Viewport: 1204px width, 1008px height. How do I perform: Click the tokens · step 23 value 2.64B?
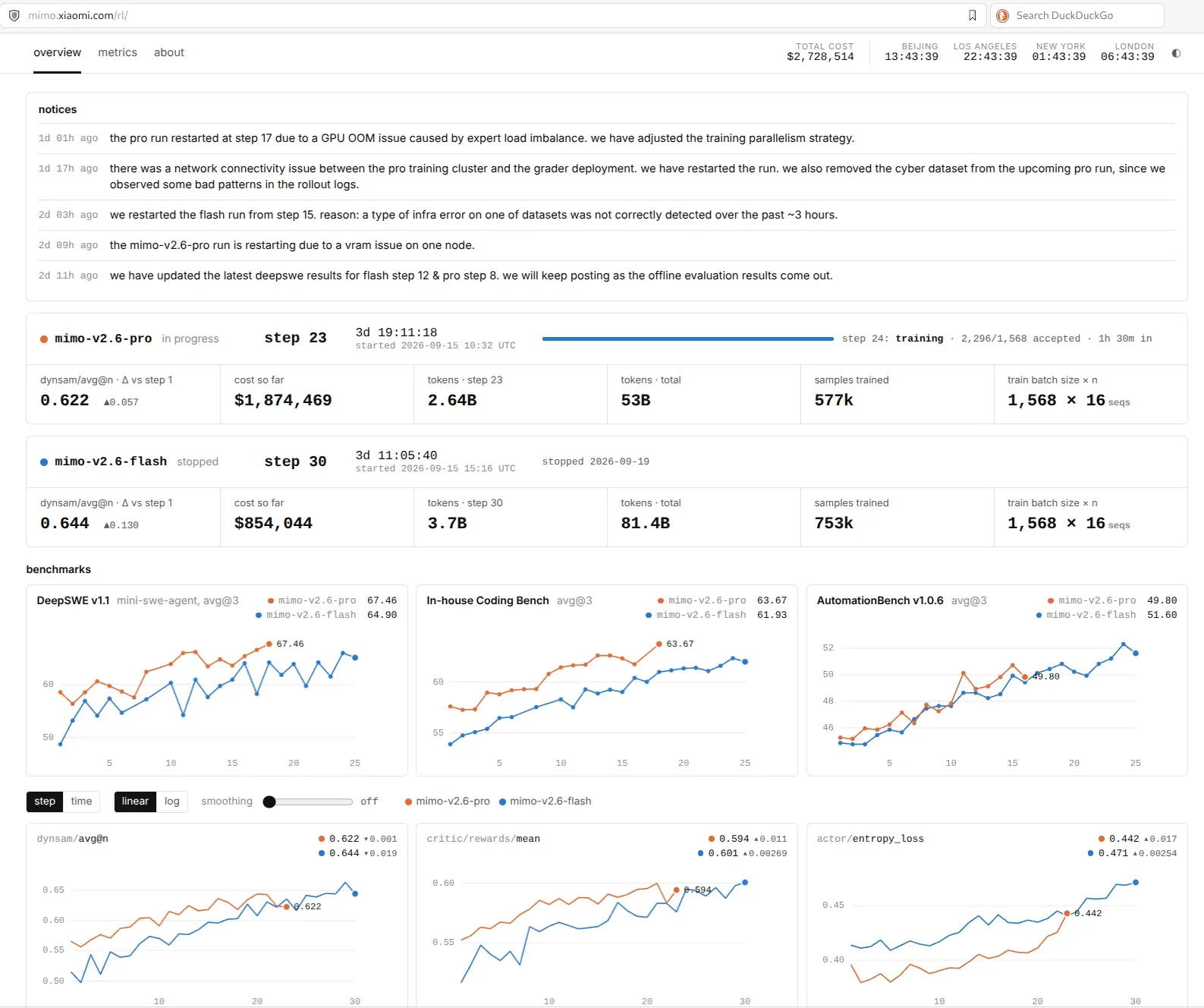click(452, 400)
